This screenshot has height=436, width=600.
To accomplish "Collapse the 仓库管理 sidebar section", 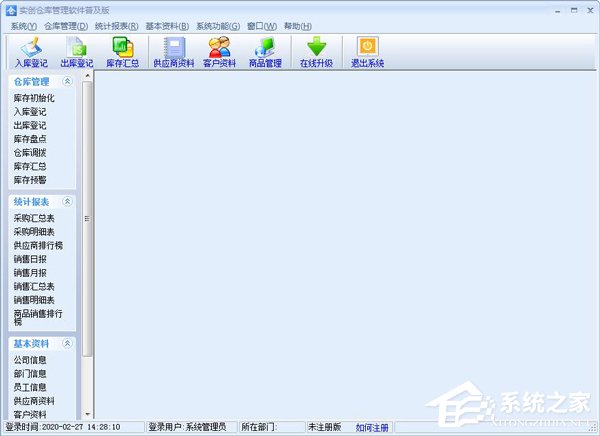I will click(67, 81).
